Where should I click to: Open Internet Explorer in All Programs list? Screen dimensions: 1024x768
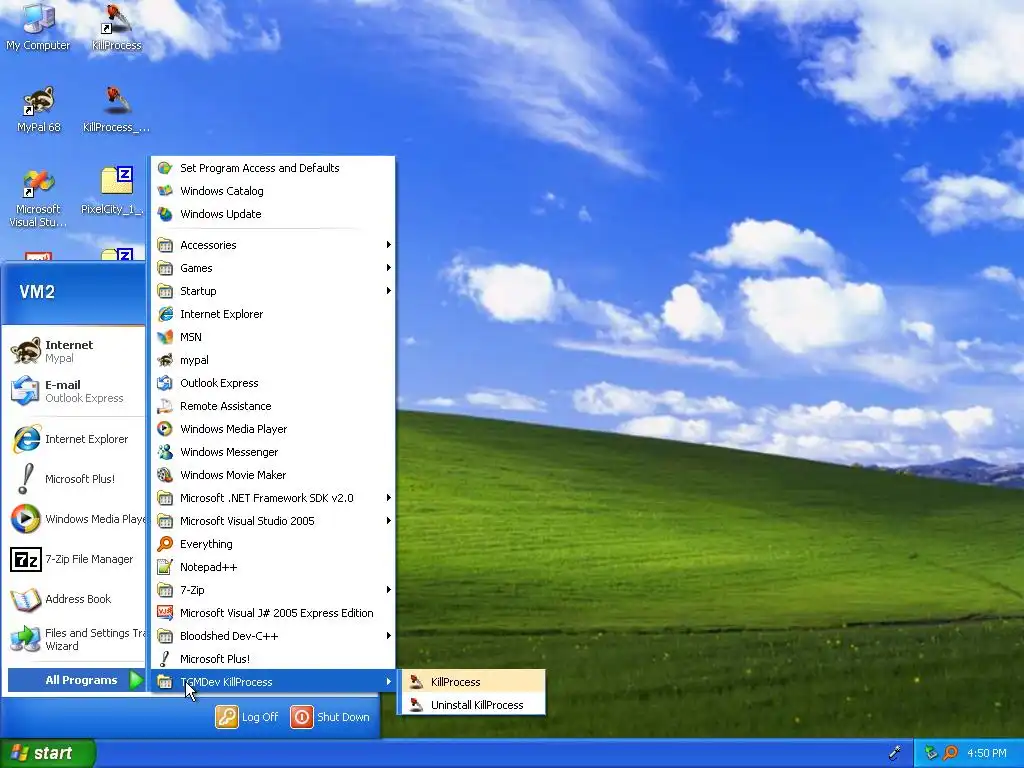pyautogui.click(x=273, y=314)
